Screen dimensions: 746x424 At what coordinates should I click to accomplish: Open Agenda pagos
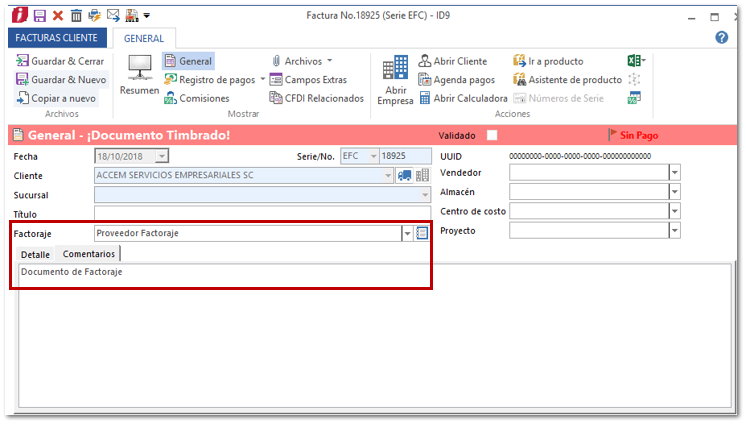pyautogui.click(x=457, y=80)
